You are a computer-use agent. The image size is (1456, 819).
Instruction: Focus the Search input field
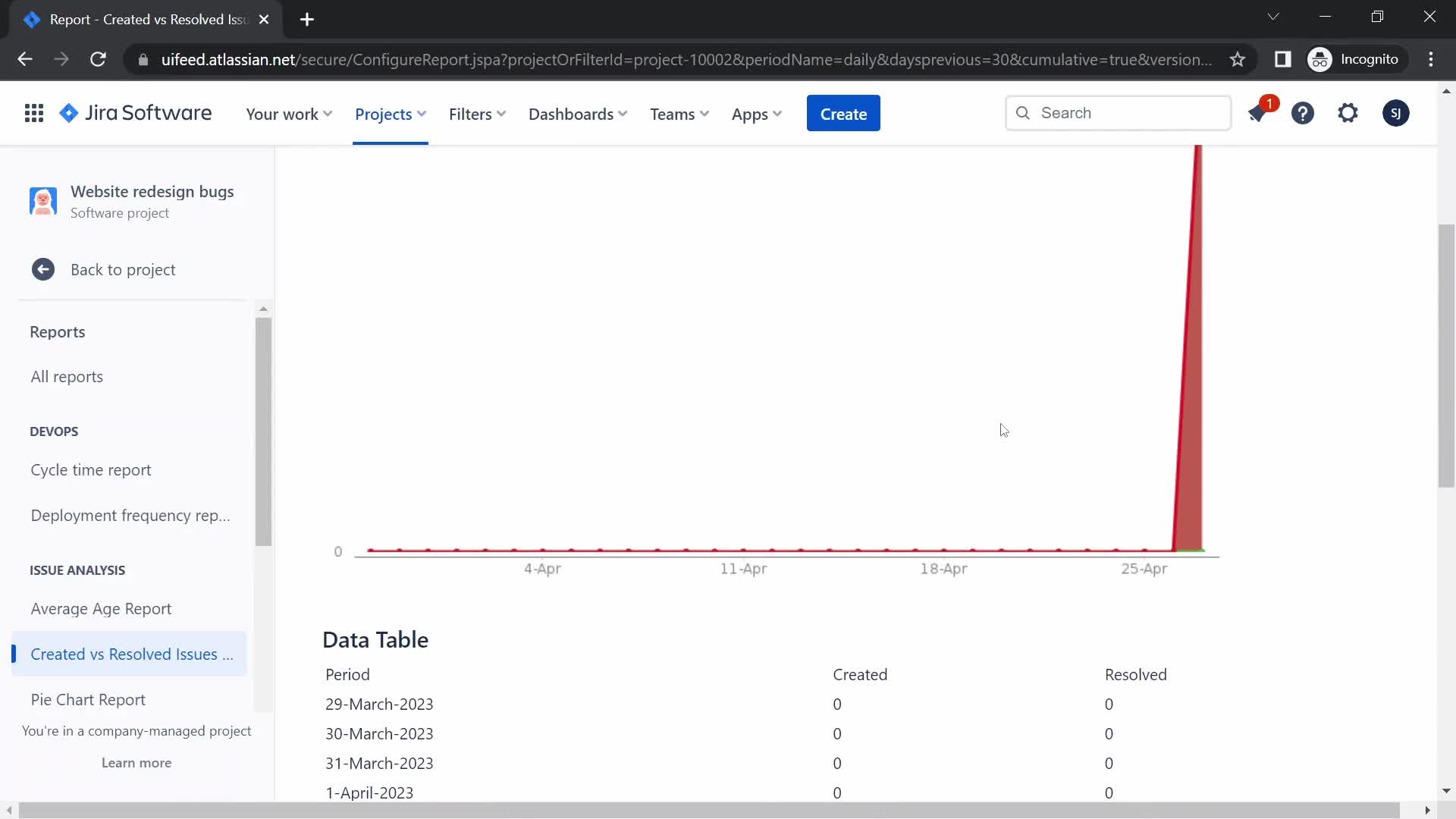coord(1118,113)
